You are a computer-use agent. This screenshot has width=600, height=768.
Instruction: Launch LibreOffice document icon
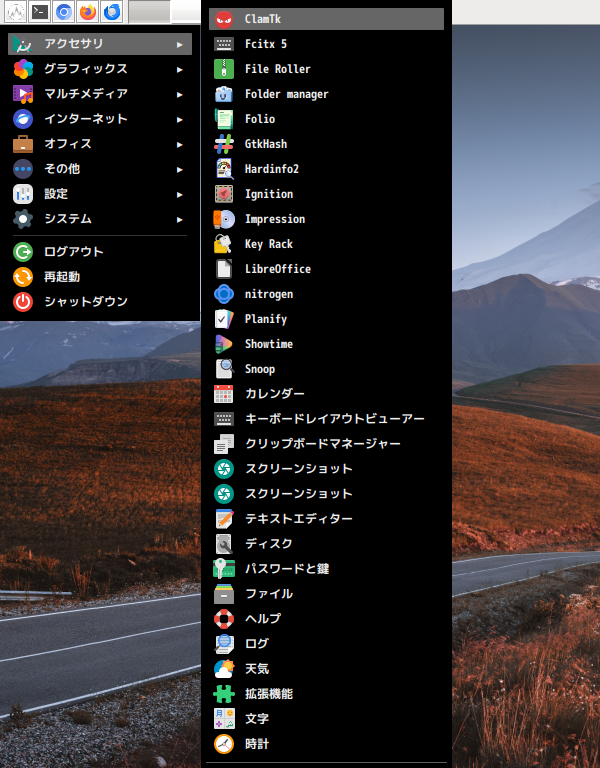coord(224,269)
